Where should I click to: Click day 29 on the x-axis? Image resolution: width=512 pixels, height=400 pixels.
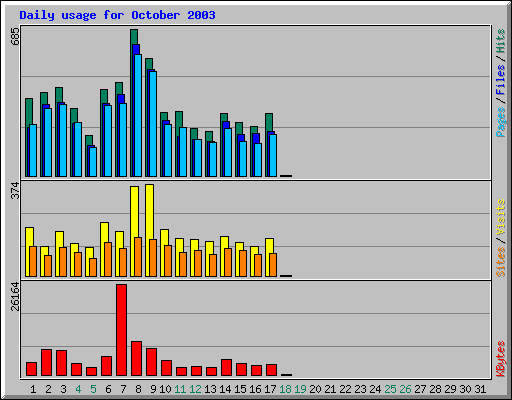point(450,389)
